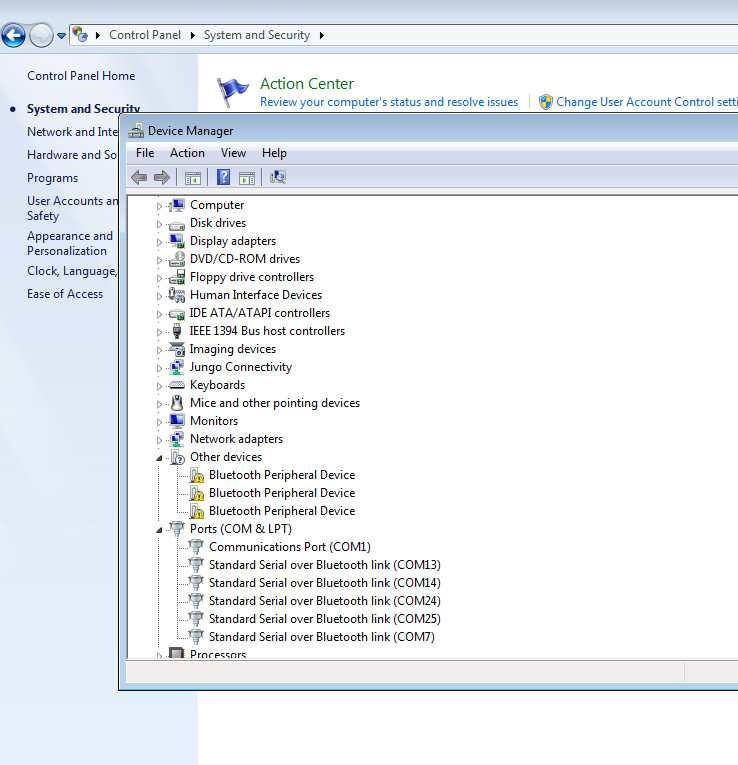The height and width of the screenshot is (765, 738).
Task: Open Programs in the sidebar
Action: click(52, 178)
